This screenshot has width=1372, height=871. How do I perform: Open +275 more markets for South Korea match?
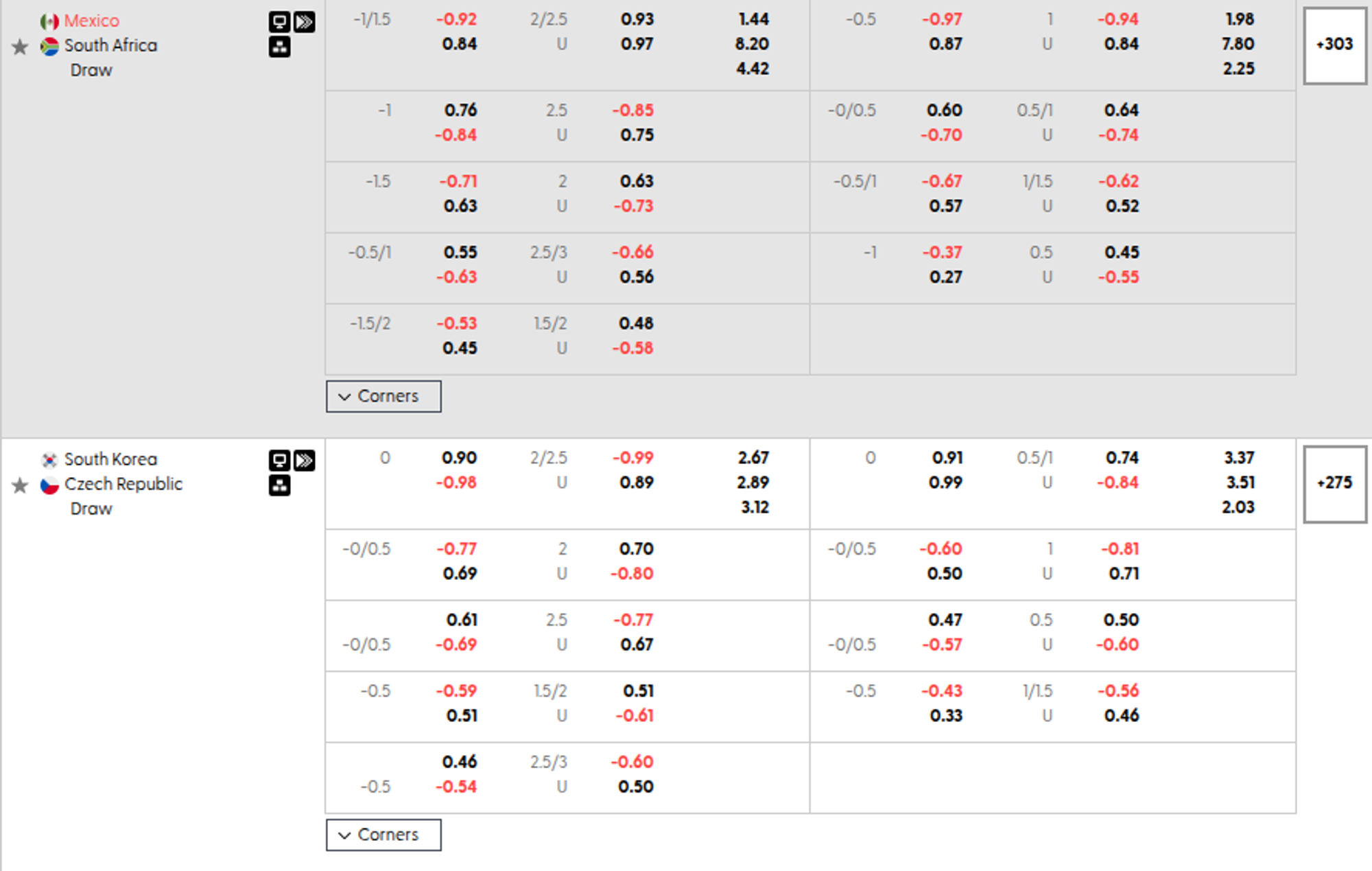(1334, 484)
